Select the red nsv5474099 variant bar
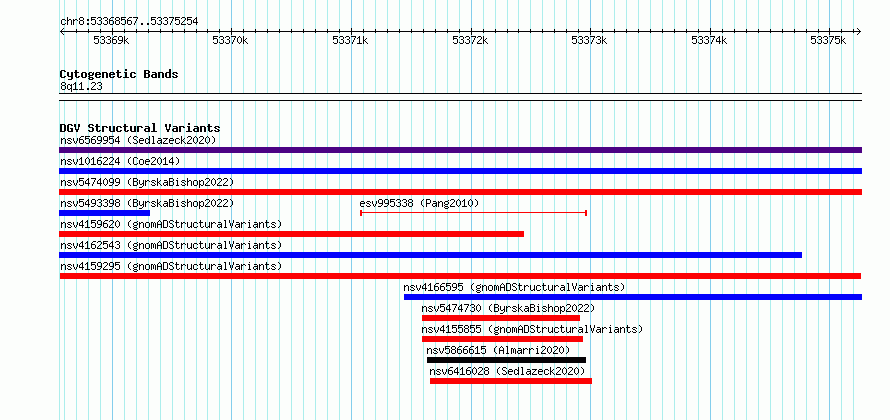This screenshot has width=890, height=420. [x=460, y=192]
